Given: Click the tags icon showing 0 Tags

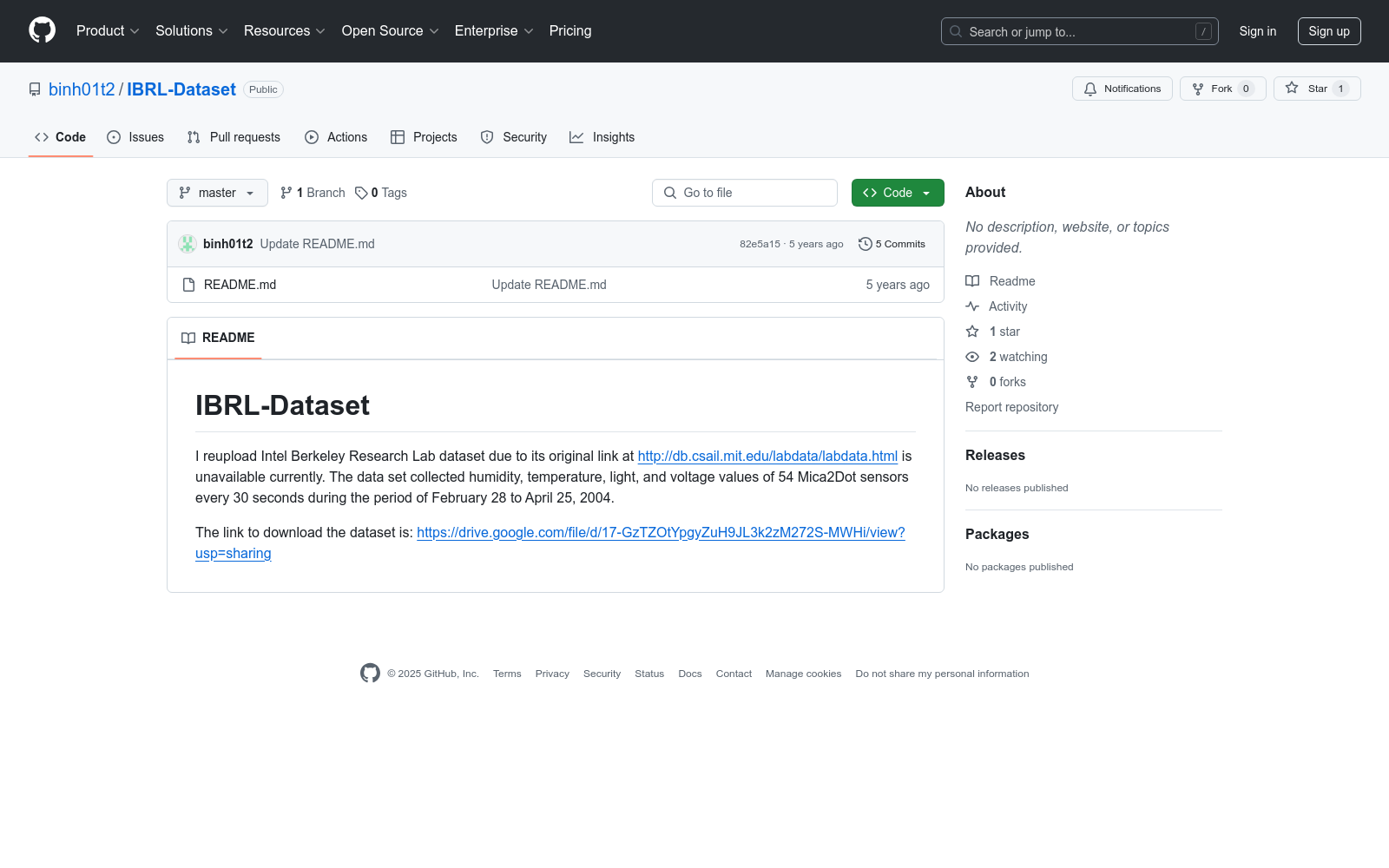Looking at the screenshot, I should point(361,193).
